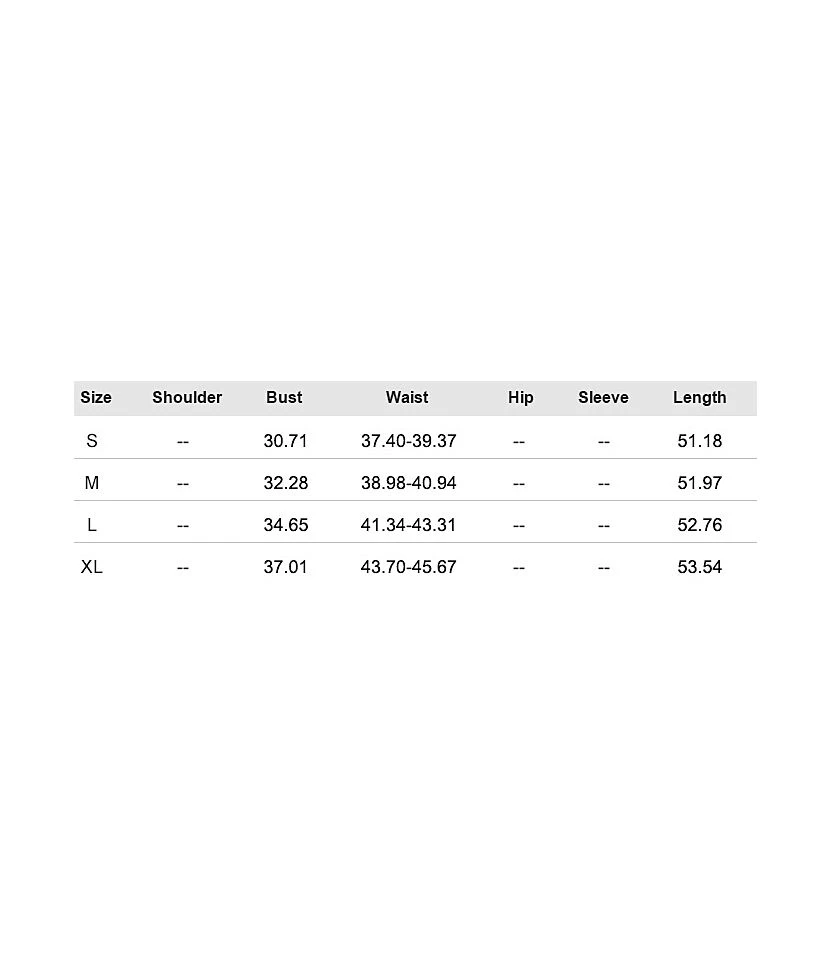Click the Size column header
This screenshot has height=960, width=830.
coord(96,398)
